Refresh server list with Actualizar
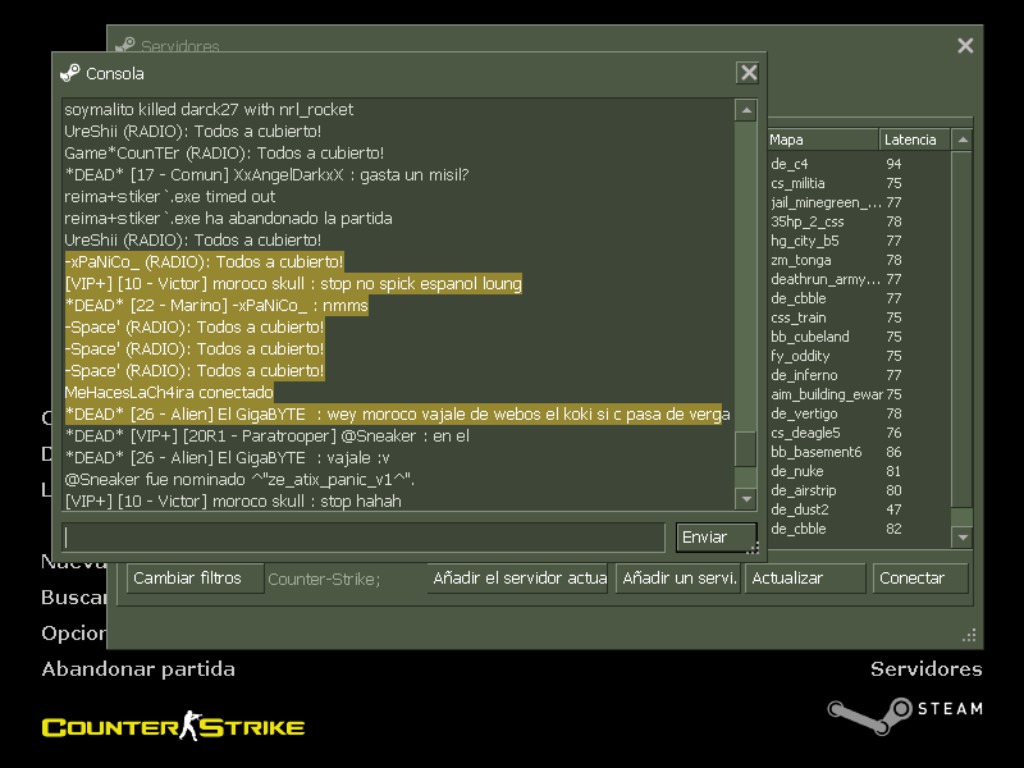Screen dimensions: 1024x768 pyautogui.click(x=805, y=579)
